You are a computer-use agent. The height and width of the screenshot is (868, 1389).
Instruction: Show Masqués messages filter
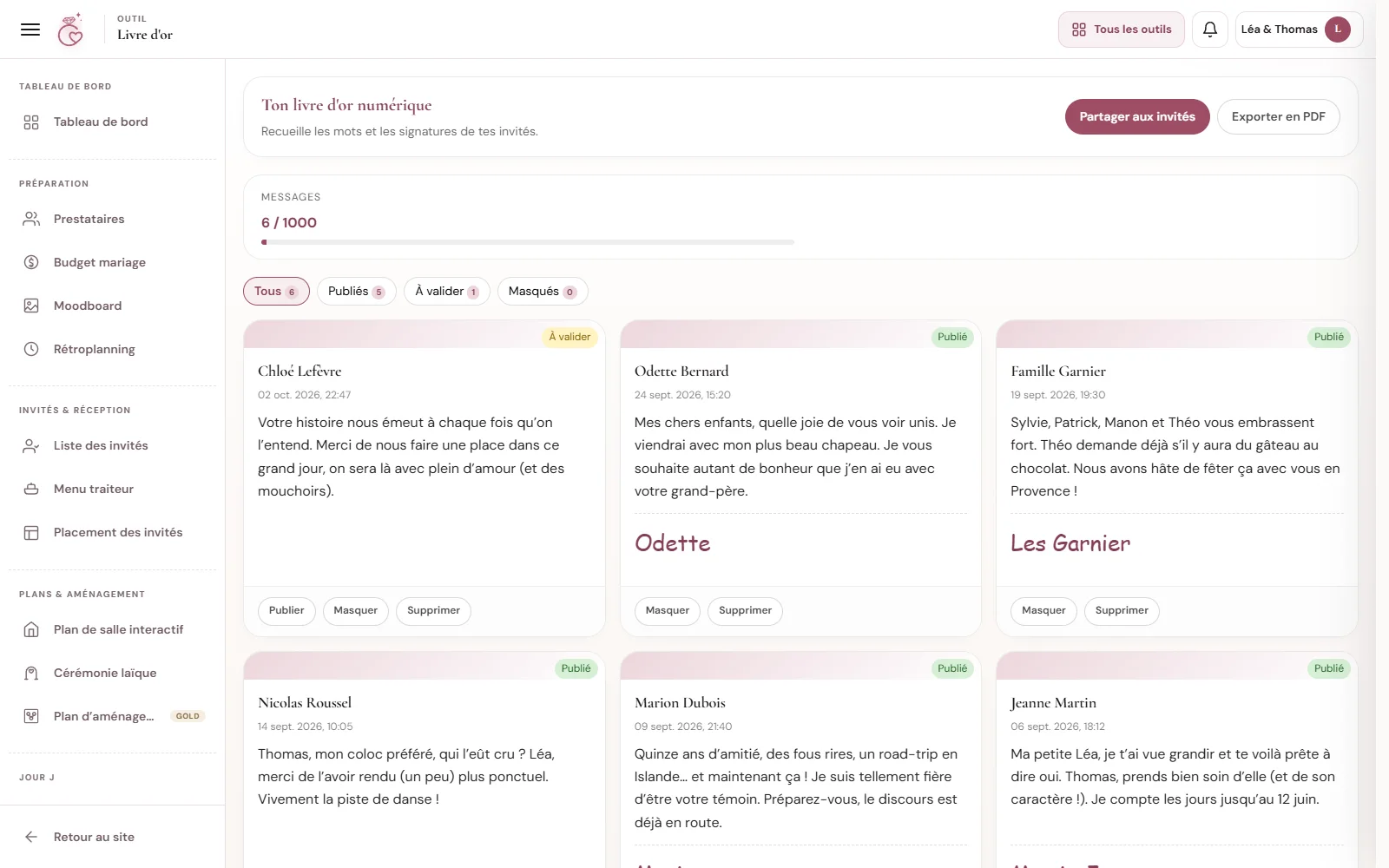tap(543, 292)
